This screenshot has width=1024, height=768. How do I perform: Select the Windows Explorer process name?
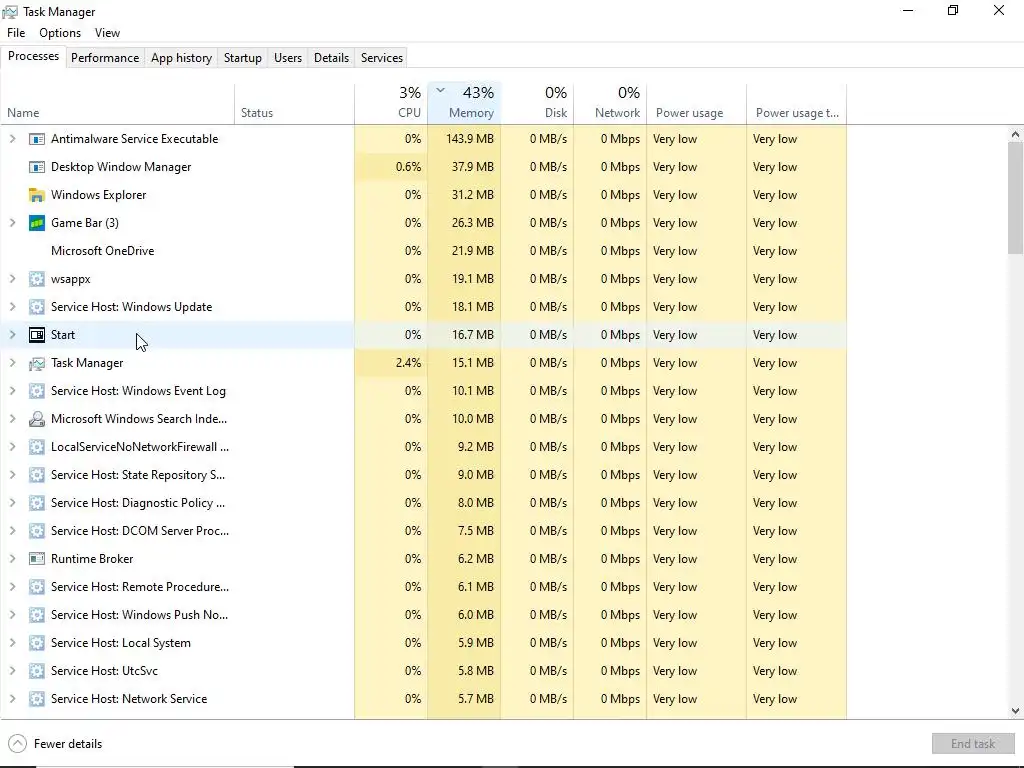pos(99,195)
